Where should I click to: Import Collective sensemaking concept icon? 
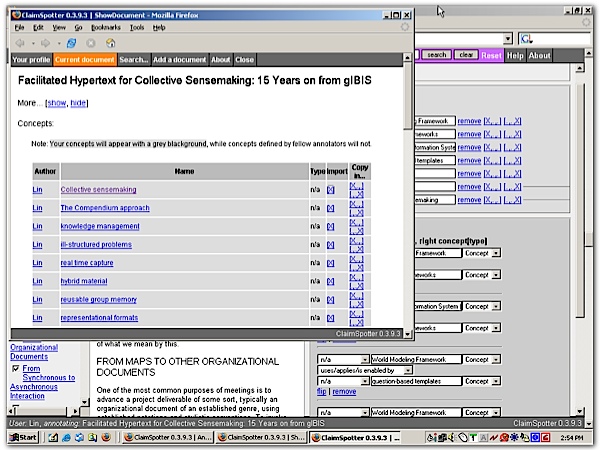[x=331, y=190]
